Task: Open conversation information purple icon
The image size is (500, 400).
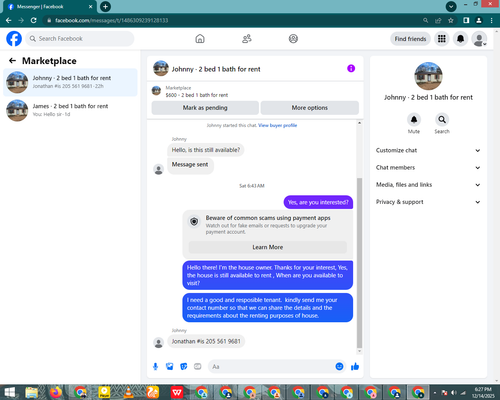Action: tap(351, 68)
